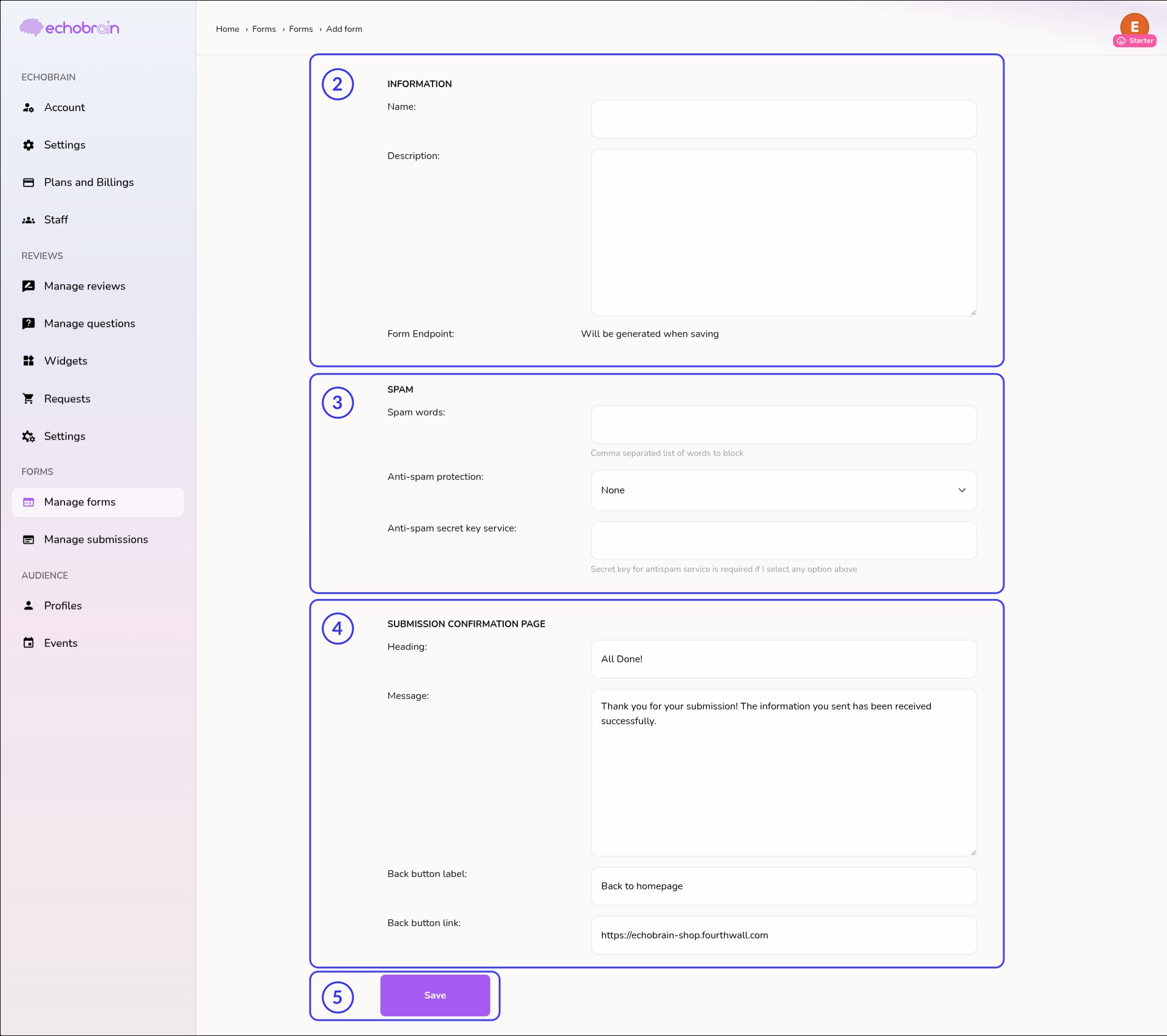The height and width of the screenshot is (1036, 1167).
Task: Open the Anti-spam protection dropdown
Action: pos(784,490)
